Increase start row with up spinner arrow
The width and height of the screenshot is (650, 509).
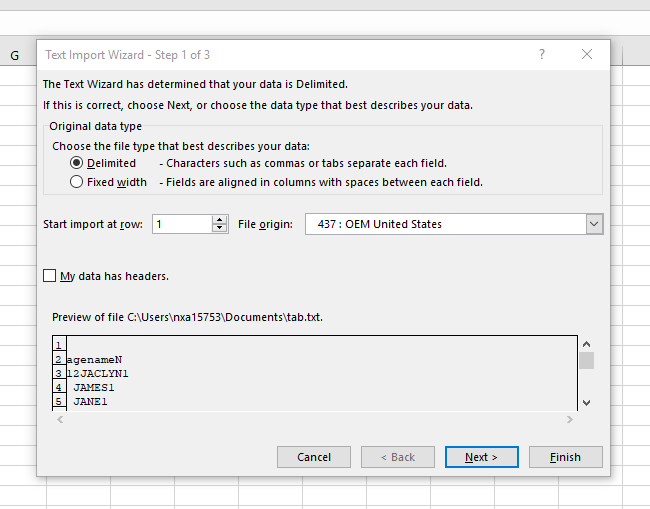[x=220, y=220]
